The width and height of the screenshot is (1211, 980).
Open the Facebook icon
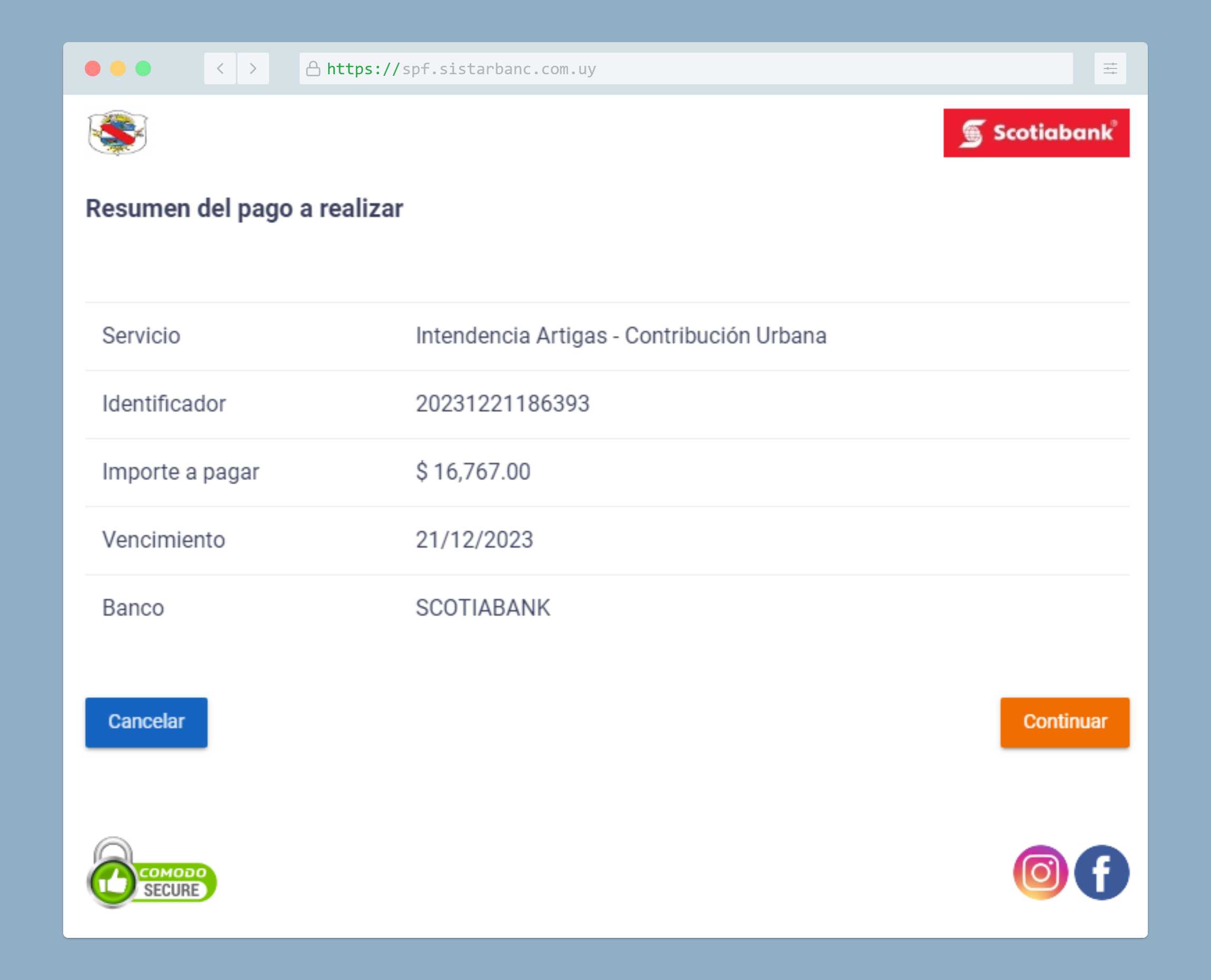1101,872
